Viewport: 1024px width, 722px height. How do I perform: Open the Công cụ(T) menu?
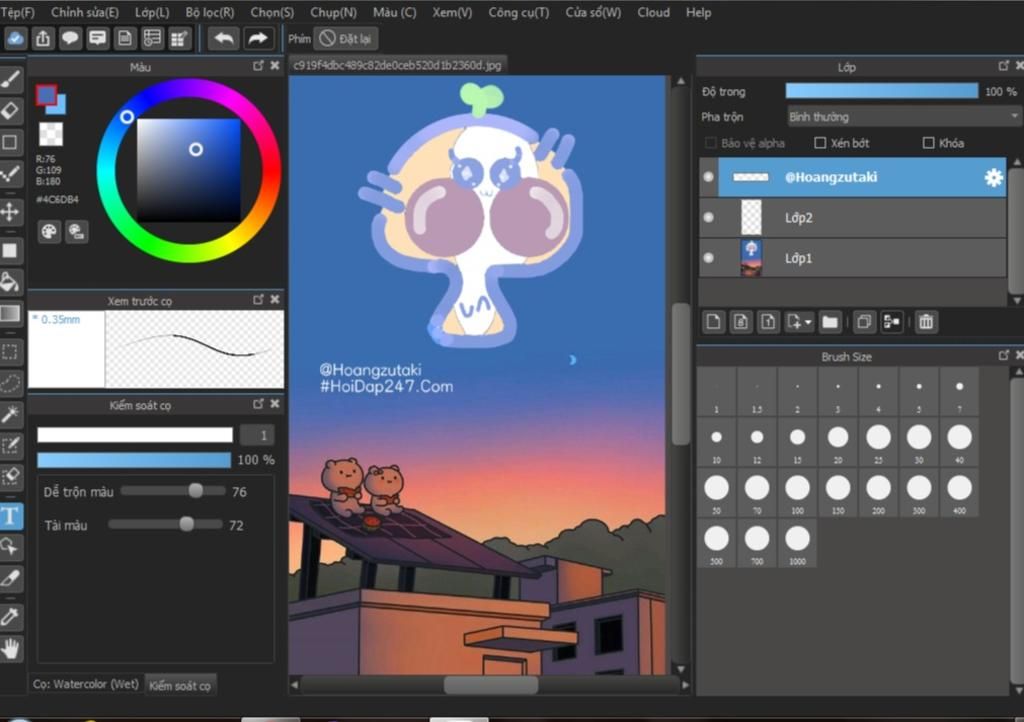(519, 12)
